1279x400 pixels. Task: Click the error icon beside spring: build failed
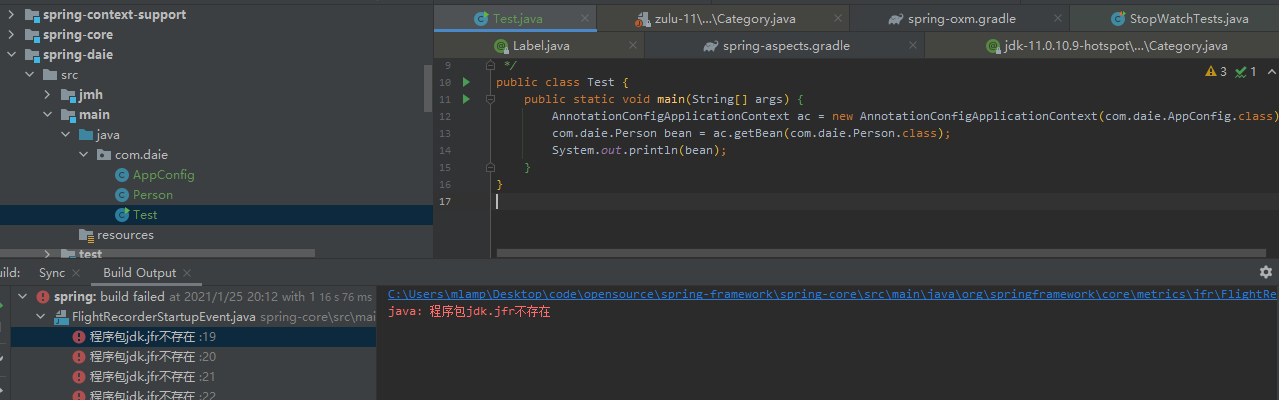(x=43, y=297)
